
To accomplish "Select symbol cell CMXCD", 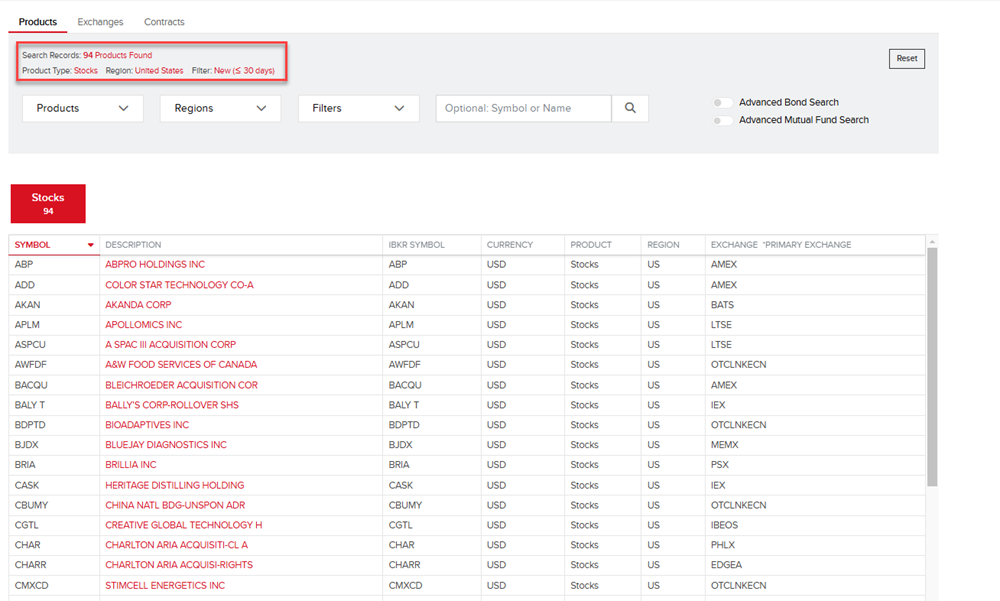I will tap(32, 586).
